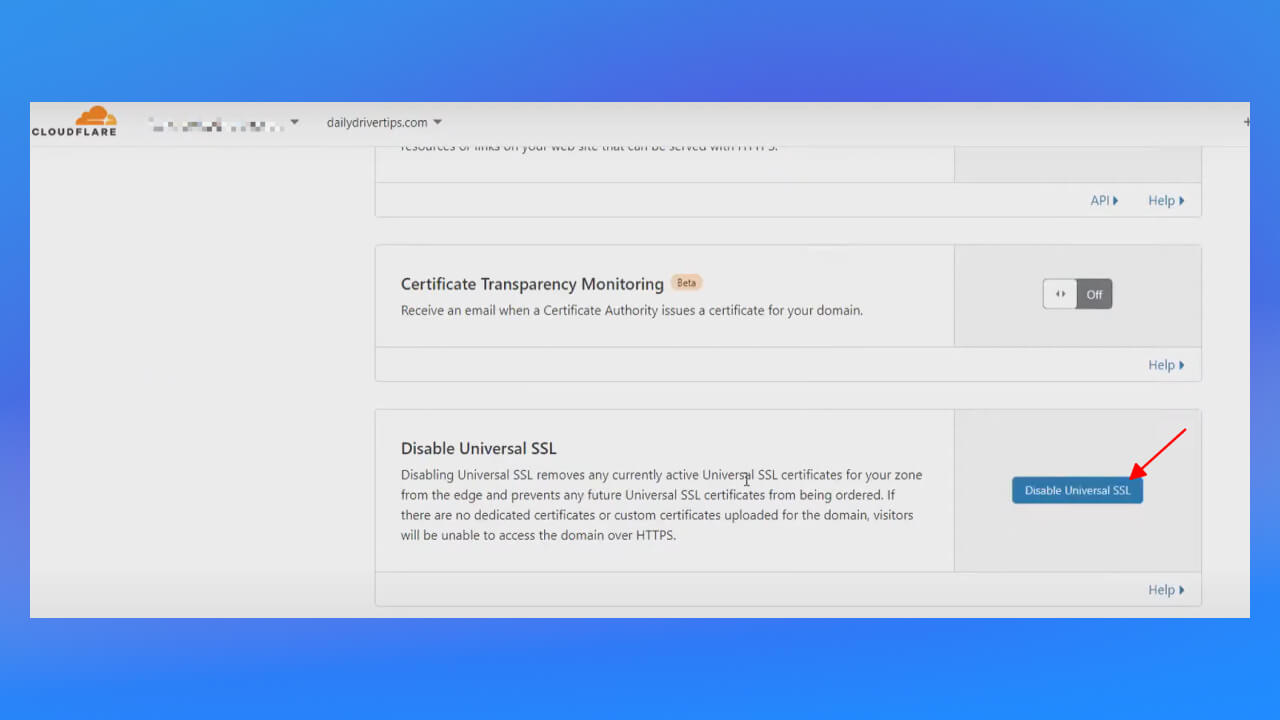The image size is (1280, 720).
Task: Open Help under Certificate Transparency Monitoring
Action: (1166, 365)
